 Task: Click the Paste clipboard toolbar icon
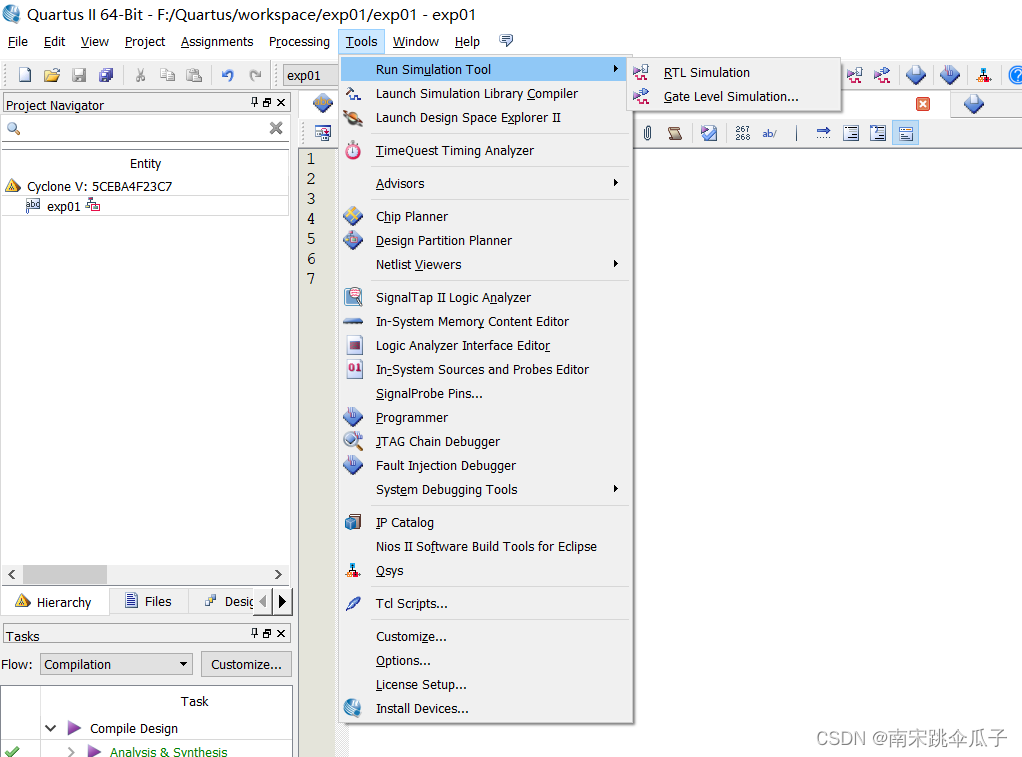coord(194,75)
